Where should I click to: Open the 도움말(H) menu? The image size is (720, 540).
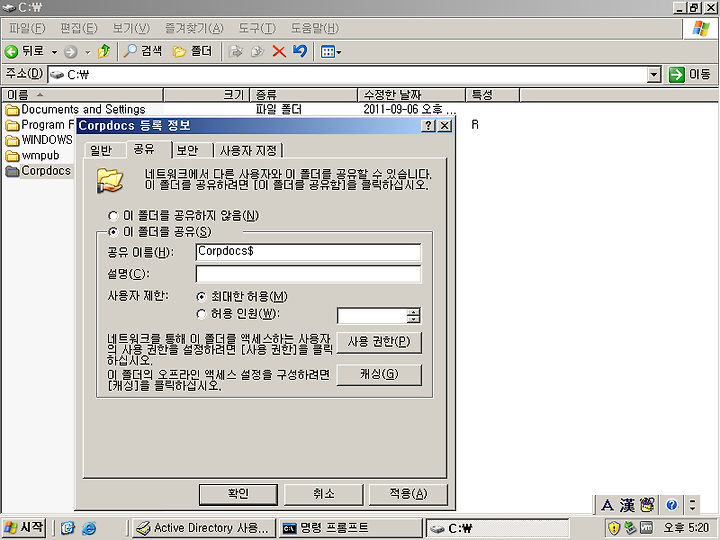tap(315, 28)
